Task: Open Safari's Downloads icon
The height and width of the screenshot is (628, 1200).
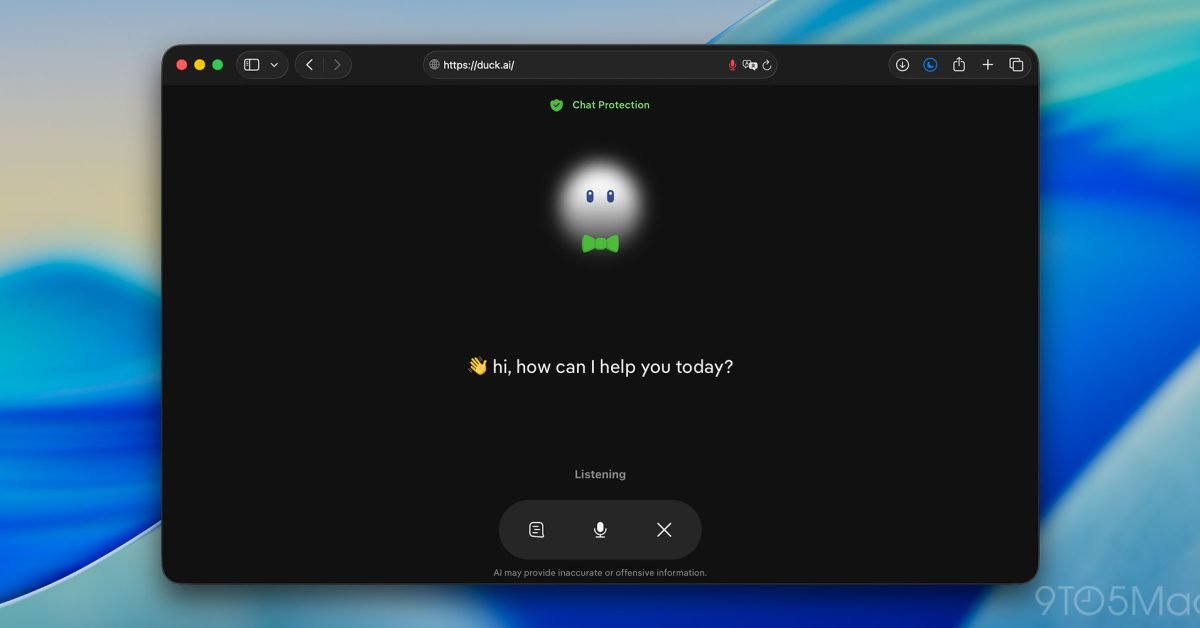Action: 902,64
